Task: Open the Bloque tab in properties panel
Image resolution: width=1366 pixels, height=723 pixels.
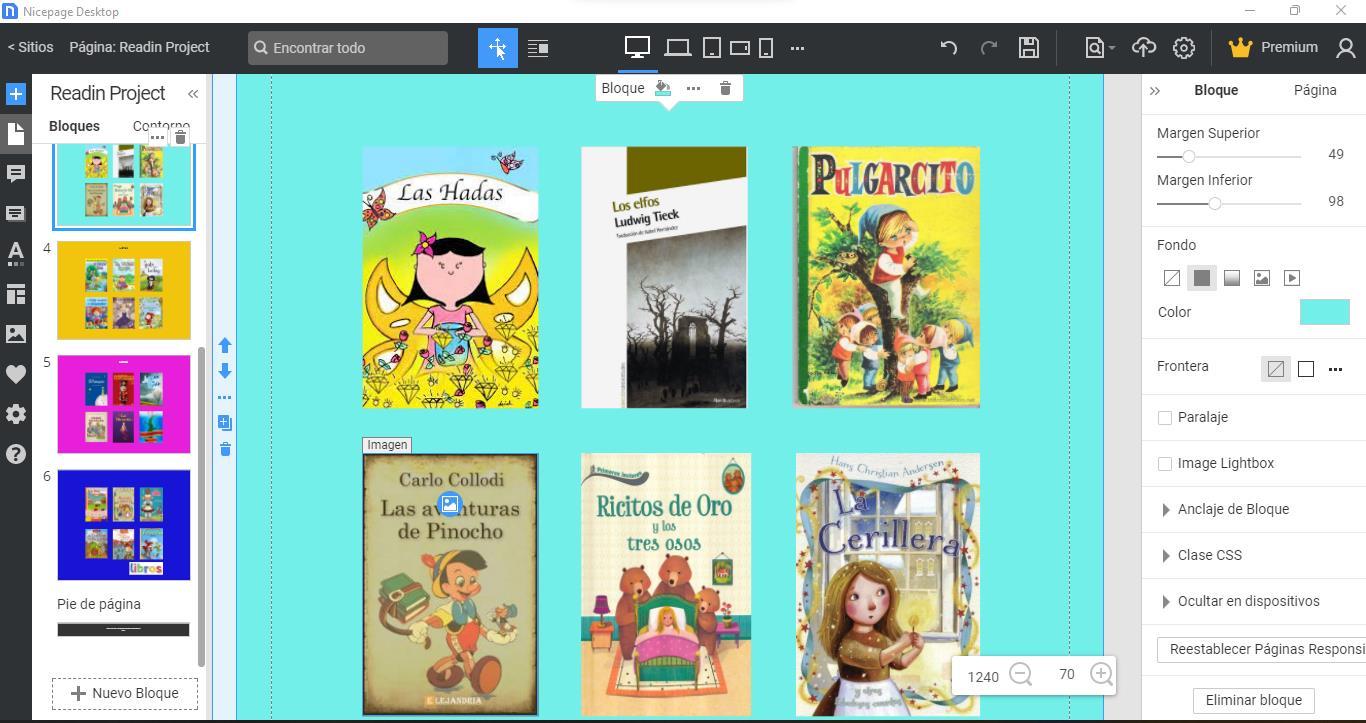Action: (x=1216, y=90)
